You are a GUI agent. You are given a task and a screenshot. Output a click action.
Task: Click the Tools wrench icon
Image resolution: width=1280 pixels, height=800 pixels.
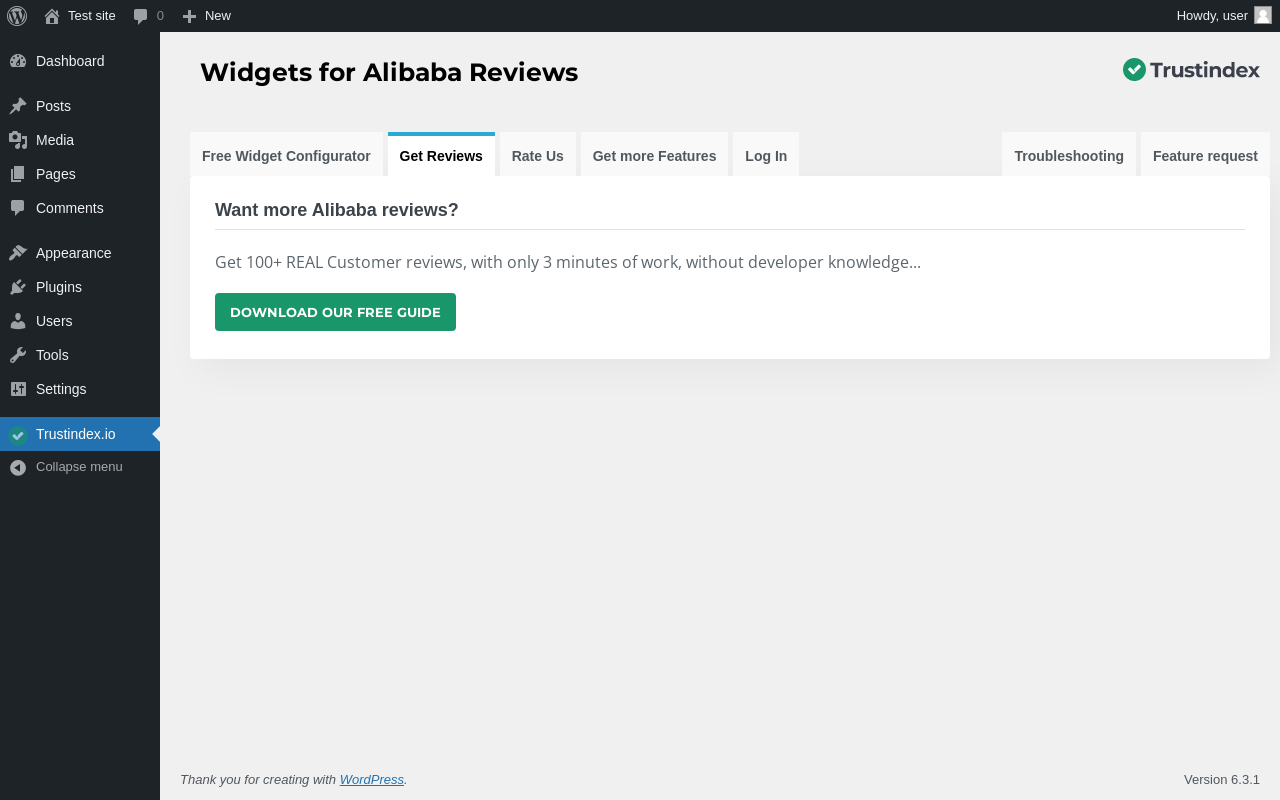[18, 355]
